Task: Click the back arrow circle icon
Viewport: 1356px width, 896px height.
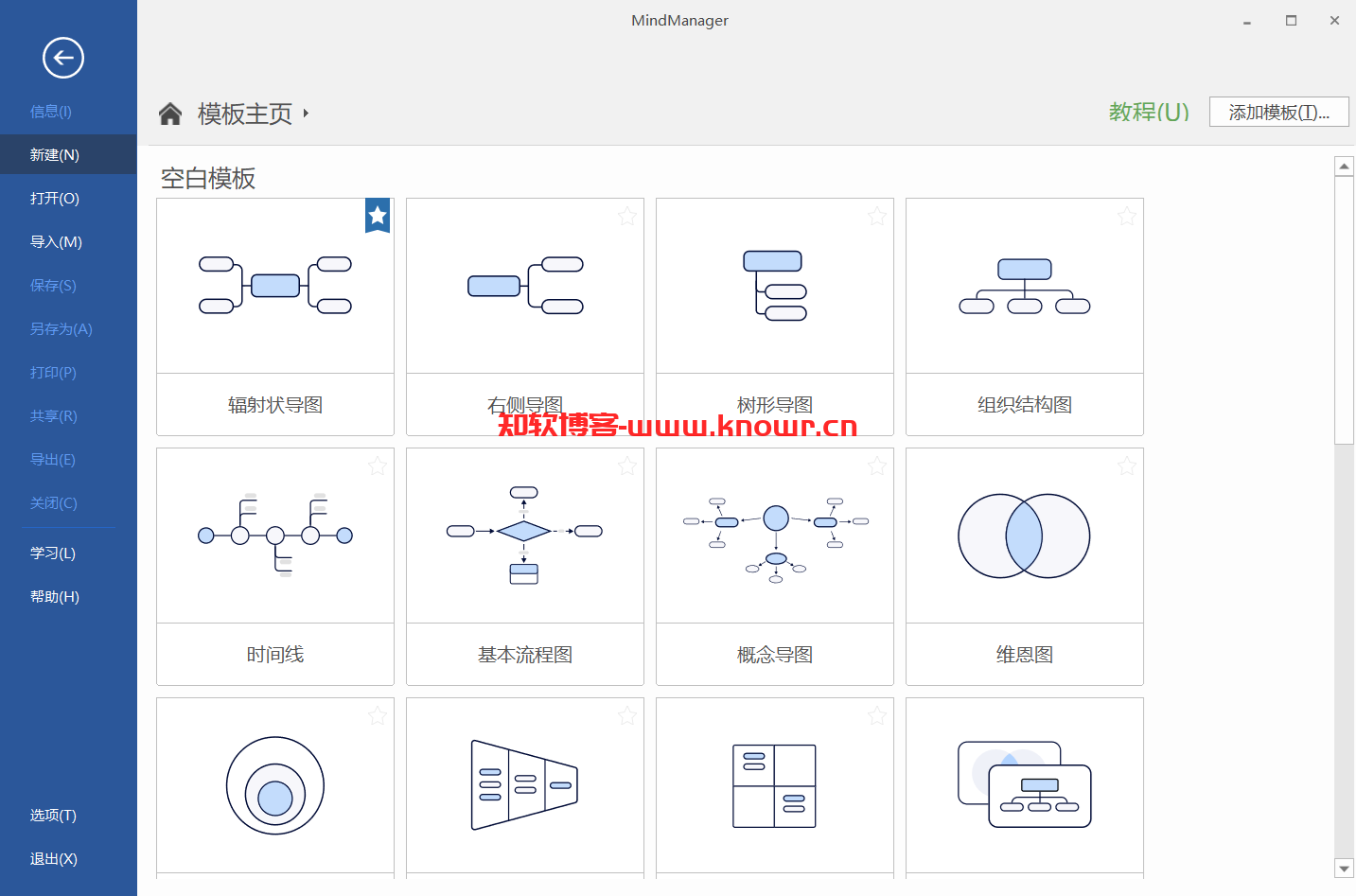Action: pyautogui.click(x=63, y=58)
